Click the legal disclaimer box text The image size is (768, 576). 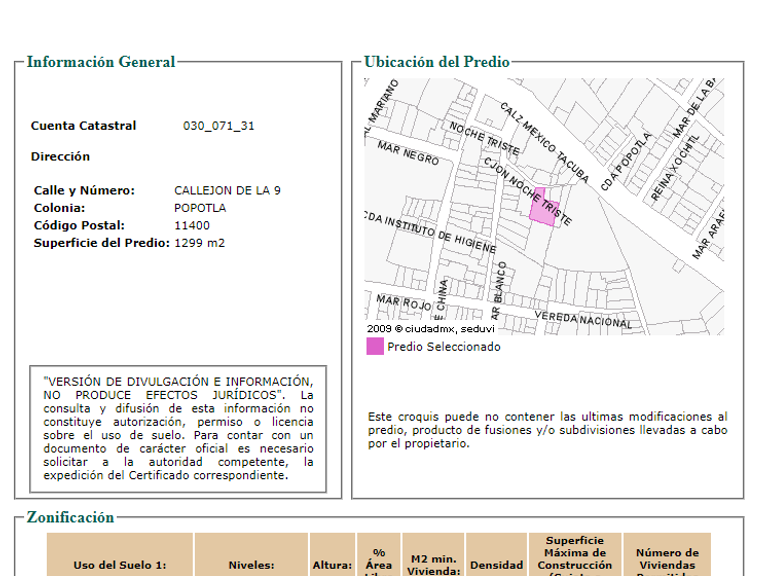178,429
